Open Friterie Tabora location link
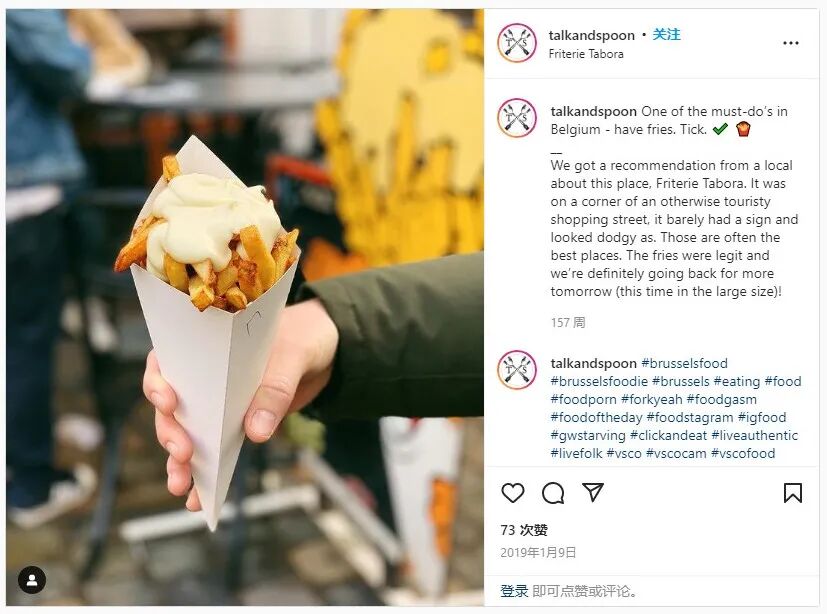The width and height of the screenshot is (827, 614). click(x=585, y=54)
